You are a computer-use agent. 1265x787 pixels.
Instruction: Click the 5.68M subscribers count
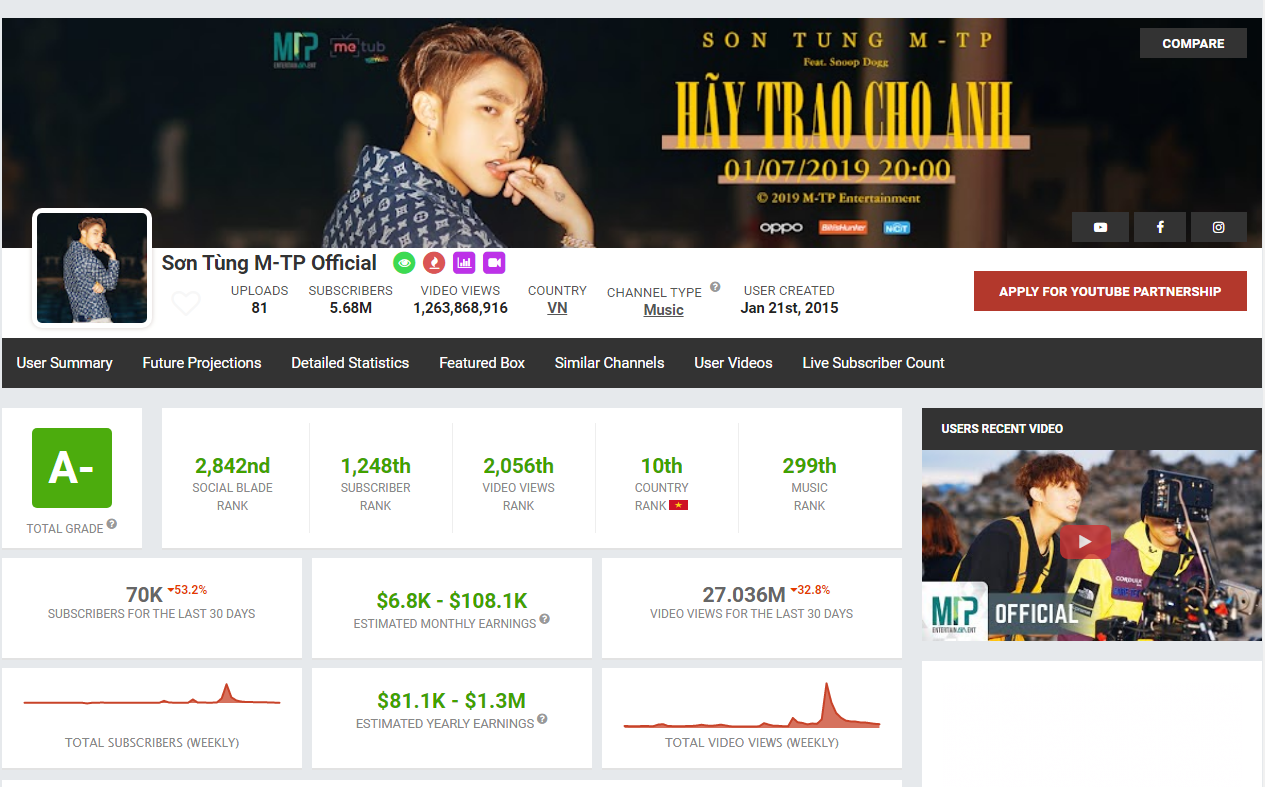click(350, 308)
